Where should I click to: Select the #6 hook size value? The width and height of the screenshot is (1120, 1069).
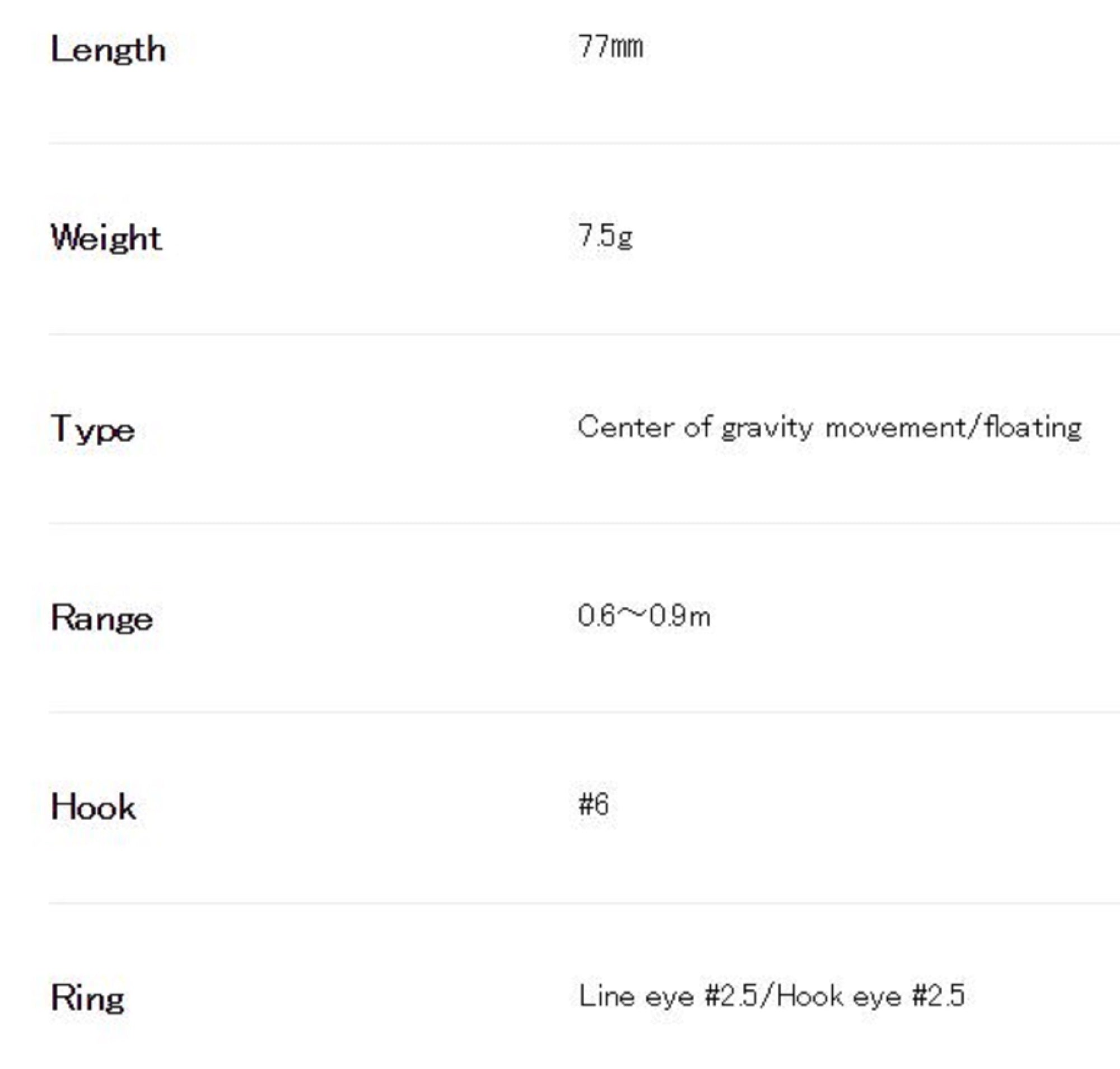[x=594, y=805]
